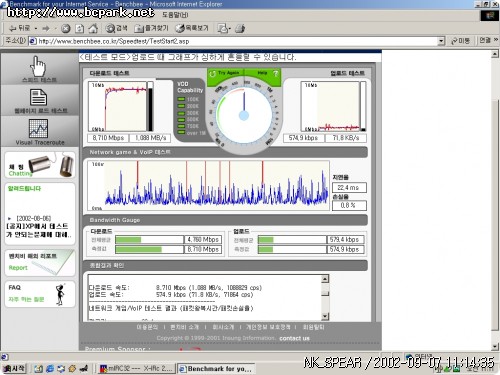Open the membership withdrawal footer link

click(313, 327)
